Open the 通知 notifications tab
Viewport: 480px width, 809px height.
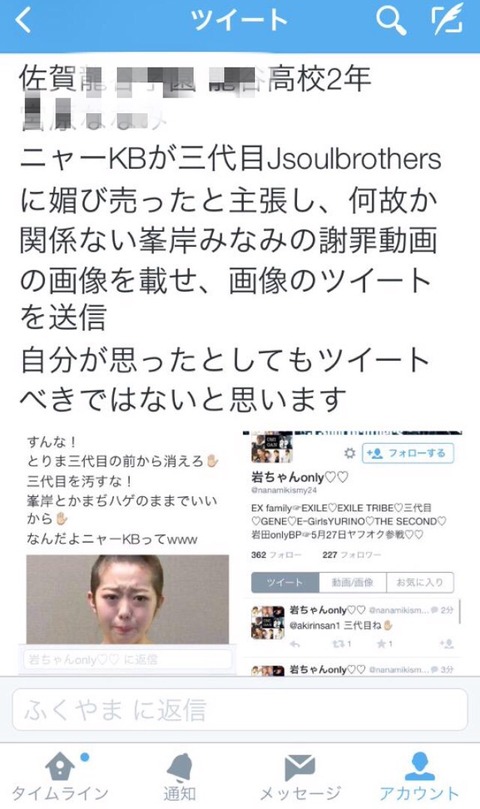coord(180,776)
